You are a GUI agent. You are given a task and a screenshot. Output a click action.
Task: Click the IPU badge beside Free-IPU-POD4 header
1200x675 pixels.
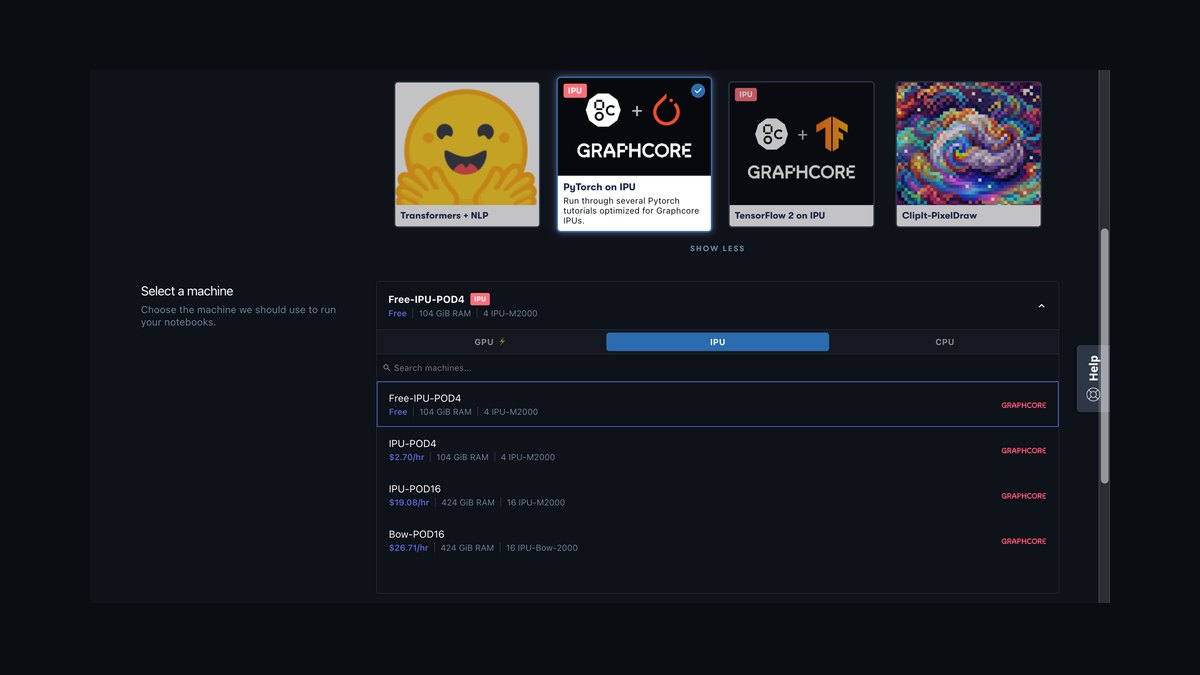click(x=481, y=299)
